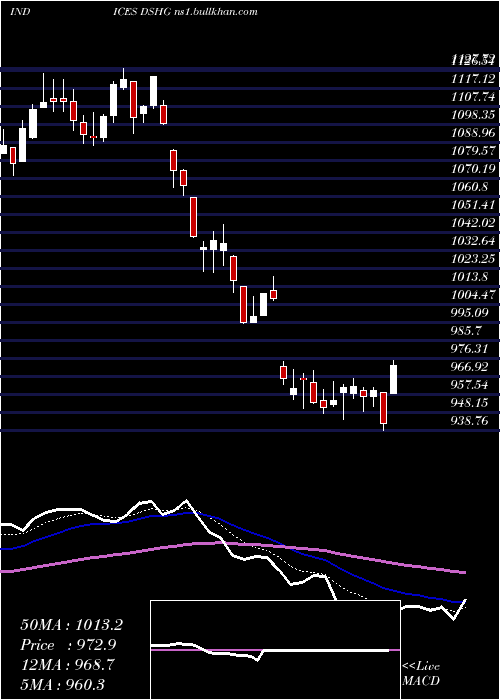Viewport: 500px width, 700px height.
Task: Click the ns1.bullkhan.com title text
Action: (x=216, y=12)
